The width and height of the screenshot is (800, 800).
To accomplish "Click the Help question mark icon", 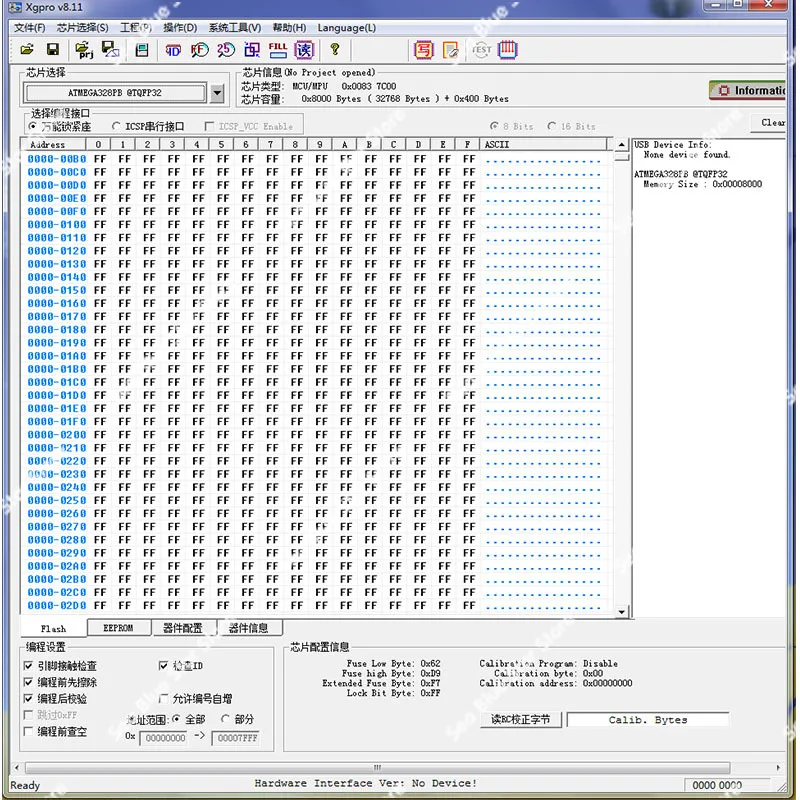I will (x=335, y=49).
